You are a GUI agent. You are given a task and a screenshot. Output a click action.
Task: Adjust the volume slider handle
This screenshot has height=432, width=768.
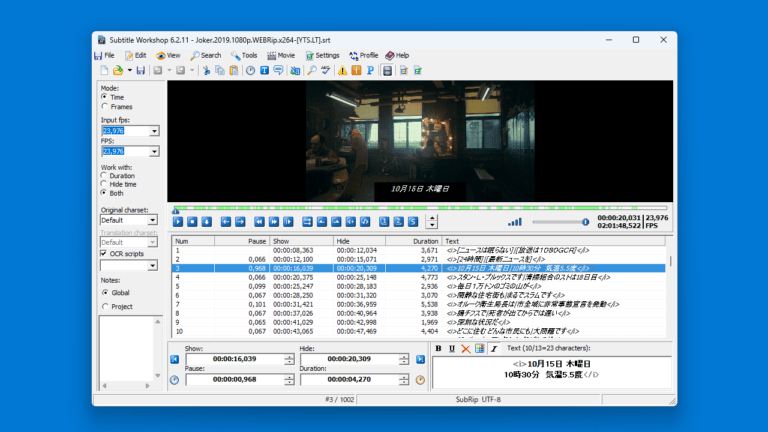(585, 222)
